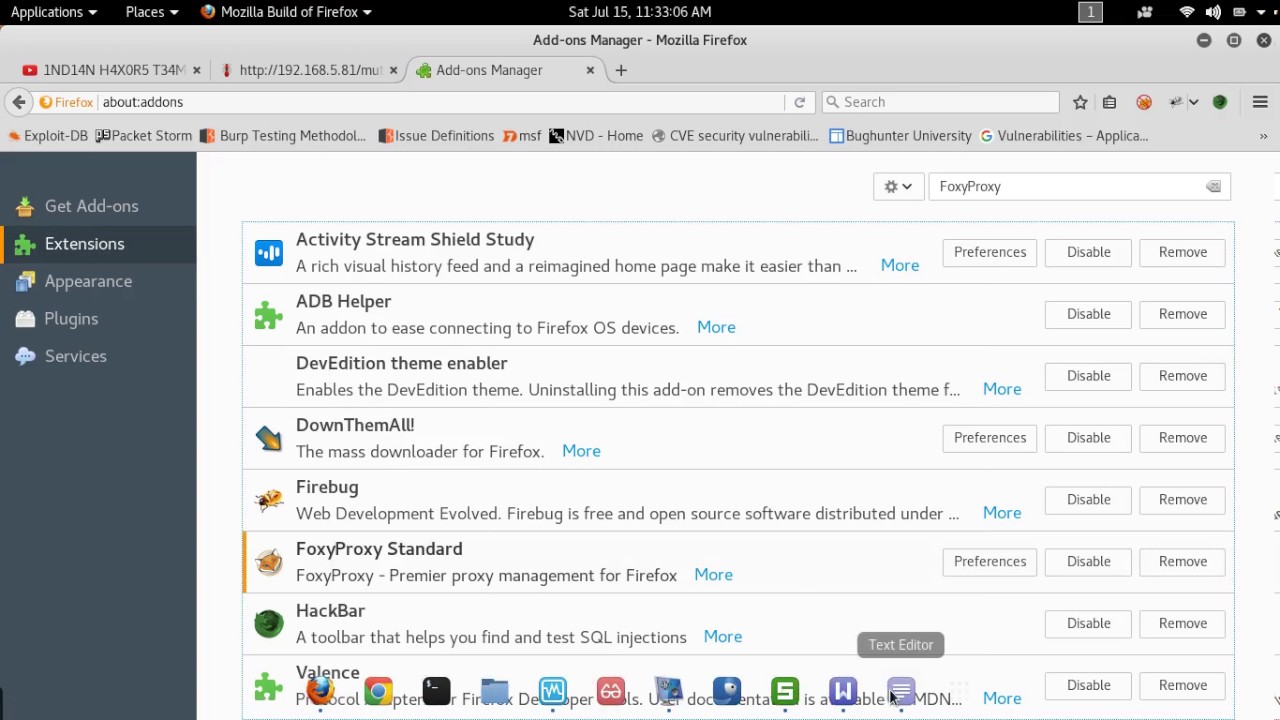Open Firebug bug icon in toolbar
Viewport: 1280px width, 720px height.
1177,102
